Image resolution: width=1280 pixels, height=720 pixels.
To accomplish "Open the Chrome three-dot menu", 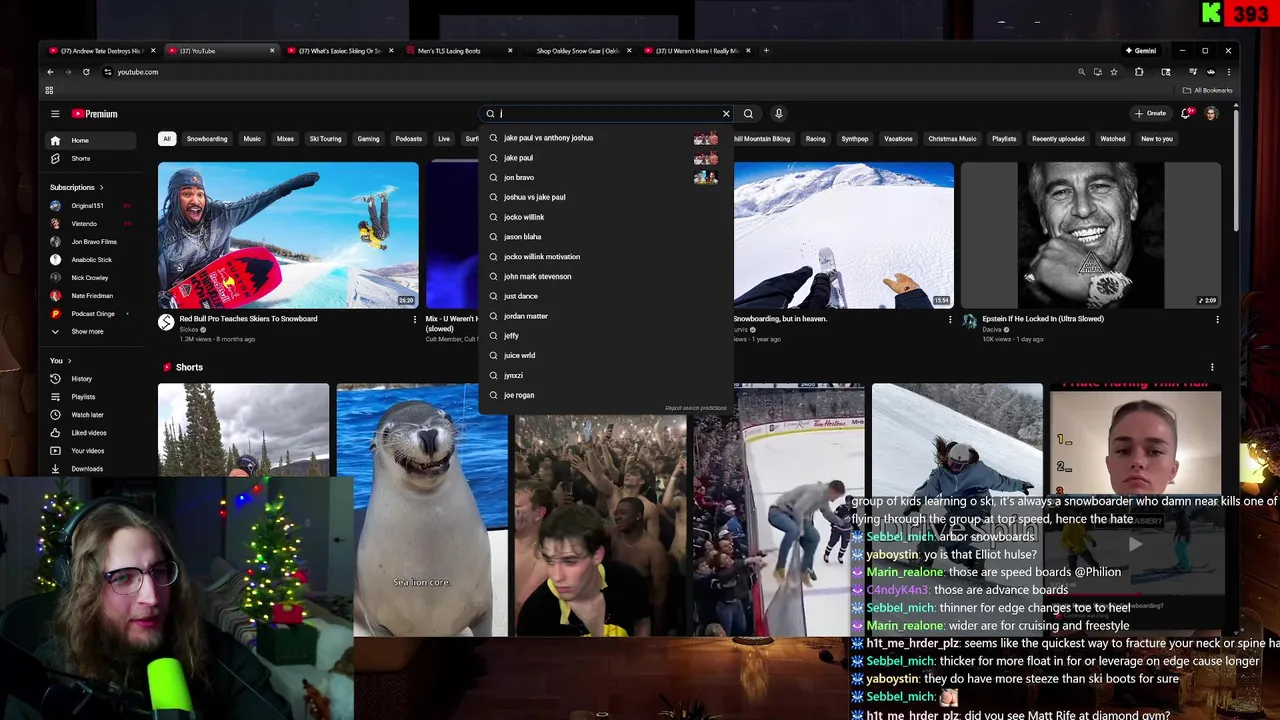I will [x=1229, y=72].
